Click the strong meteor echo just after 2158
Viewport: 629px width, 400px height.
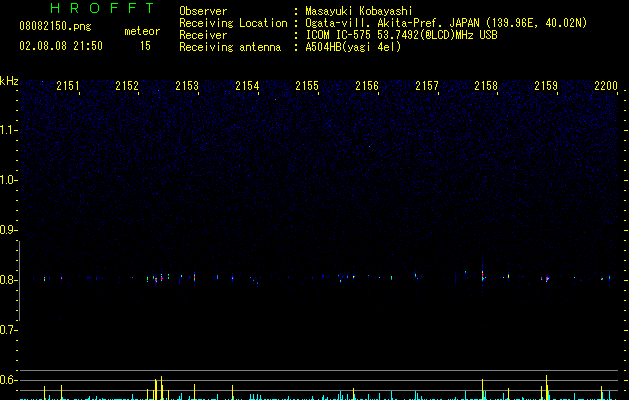483,276
